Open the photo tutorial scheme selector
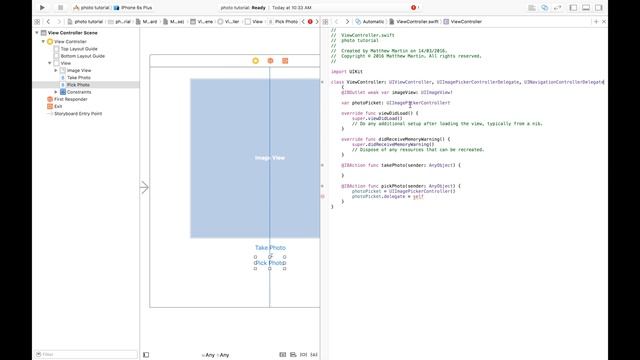The image size is (640, 360). click(x=91, y=8)
